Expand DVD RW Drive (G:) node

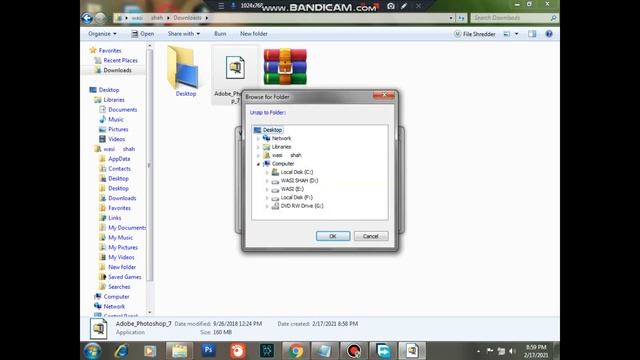point(267,206)
